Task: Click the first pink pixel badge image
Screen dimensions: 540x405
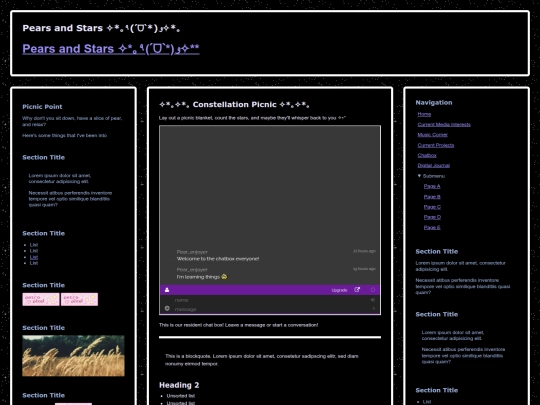Action: point(41,299)
